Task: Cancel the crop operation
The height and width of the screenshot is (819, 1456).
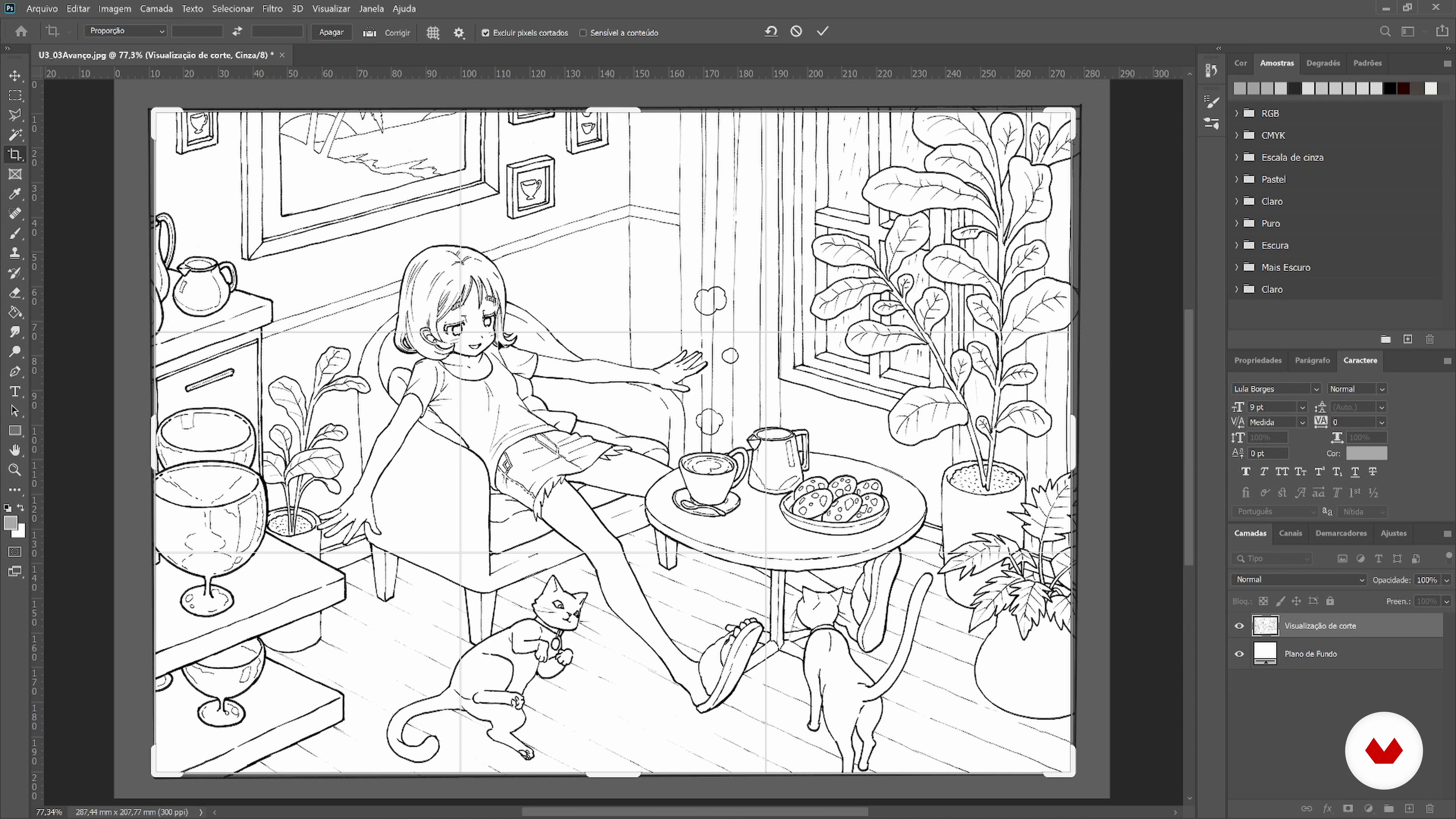Action: coord(796,31)
